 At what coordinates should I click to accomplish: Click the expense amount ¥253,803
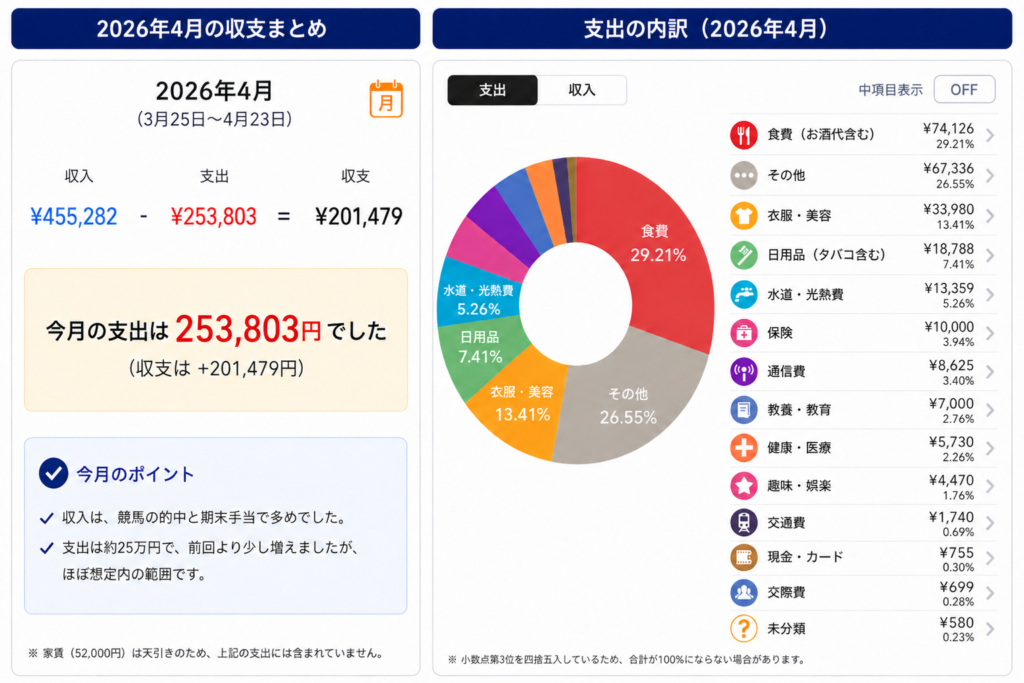coord(213,216)
